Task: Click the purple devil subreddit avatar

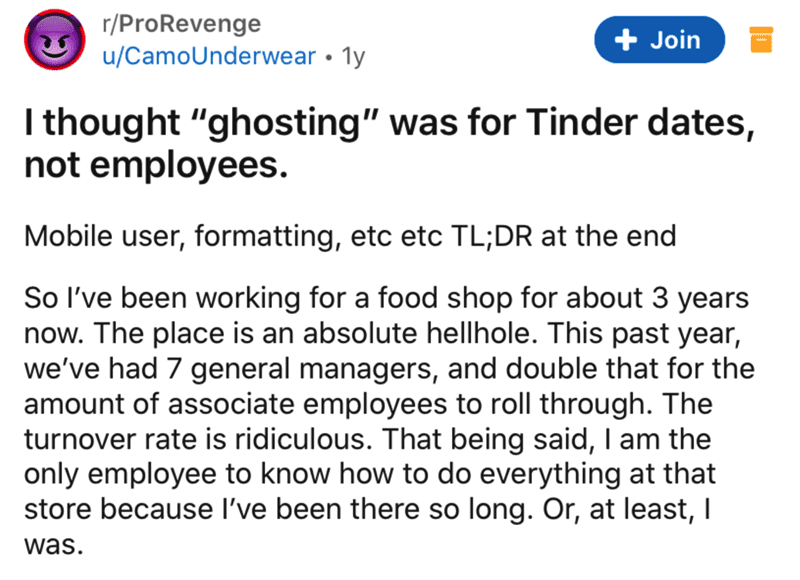Action: tap(55, 39)
